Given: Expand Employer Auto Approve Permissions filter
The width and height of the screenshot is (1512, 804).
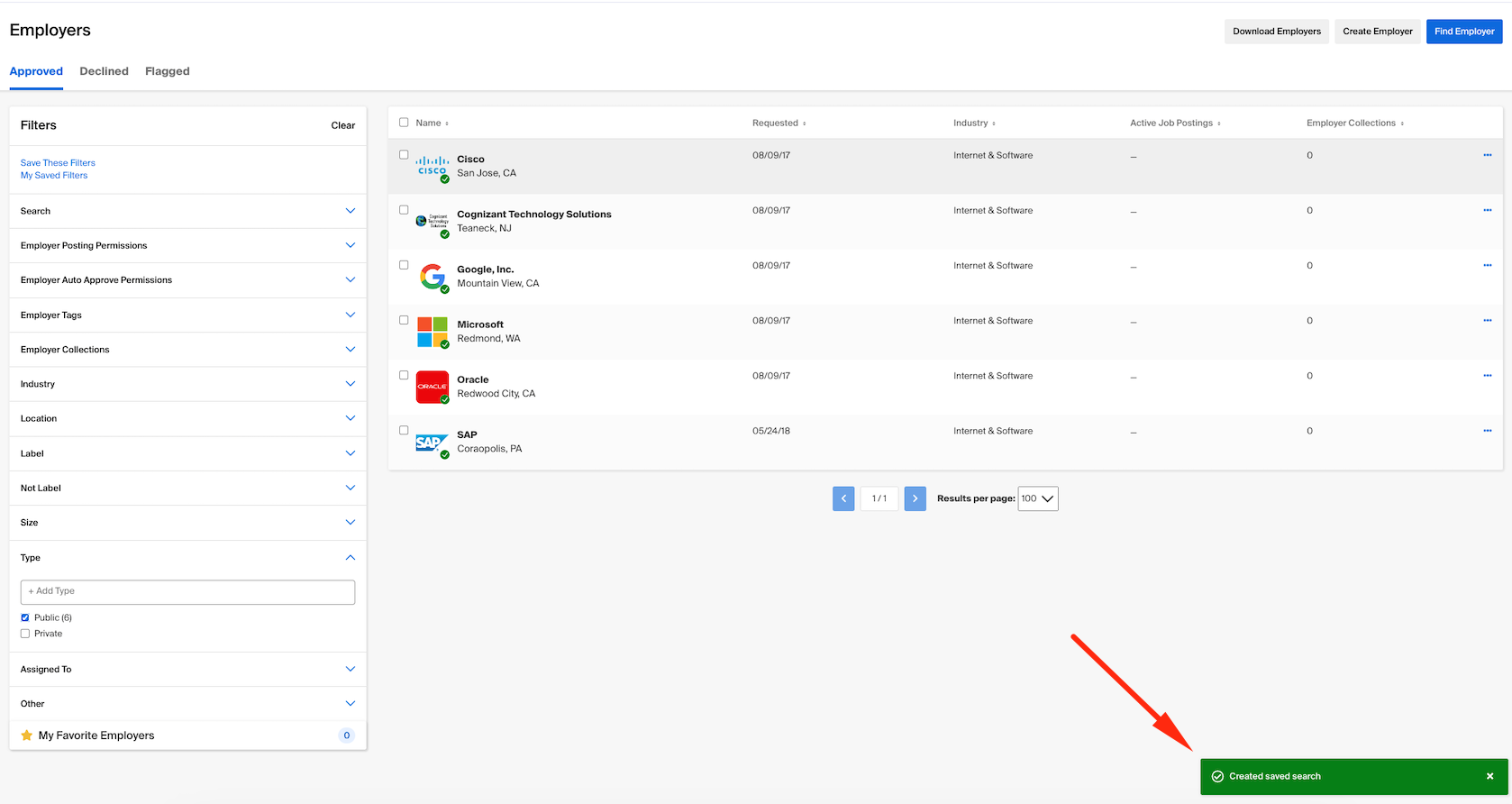Looking at the screenshot, I should click(187, 280).
